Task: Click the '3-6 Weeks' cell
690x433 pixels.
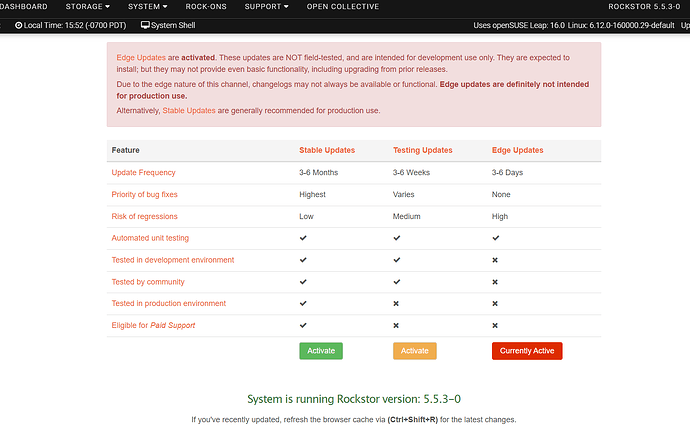Action: pos(411,172)
